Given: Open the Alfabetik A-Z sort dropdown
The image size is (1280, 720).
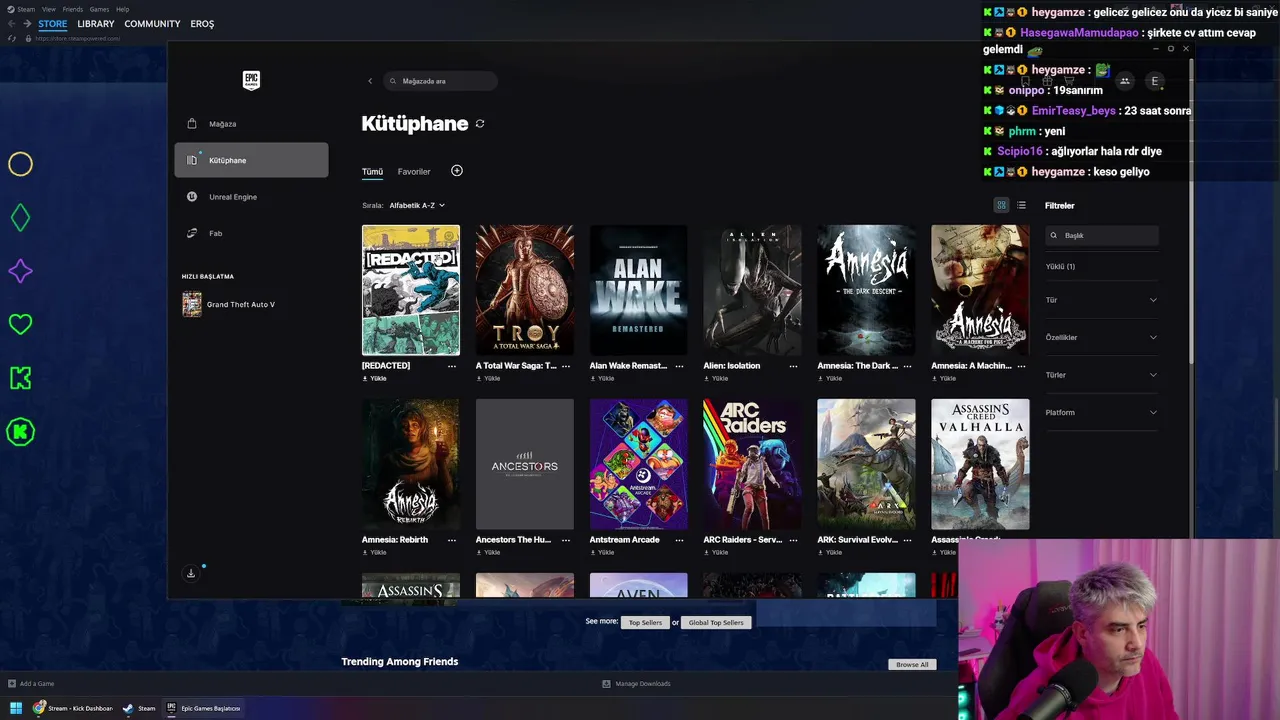Looking at the screenshot, I should pyautogui.click(x=417, y=205).
